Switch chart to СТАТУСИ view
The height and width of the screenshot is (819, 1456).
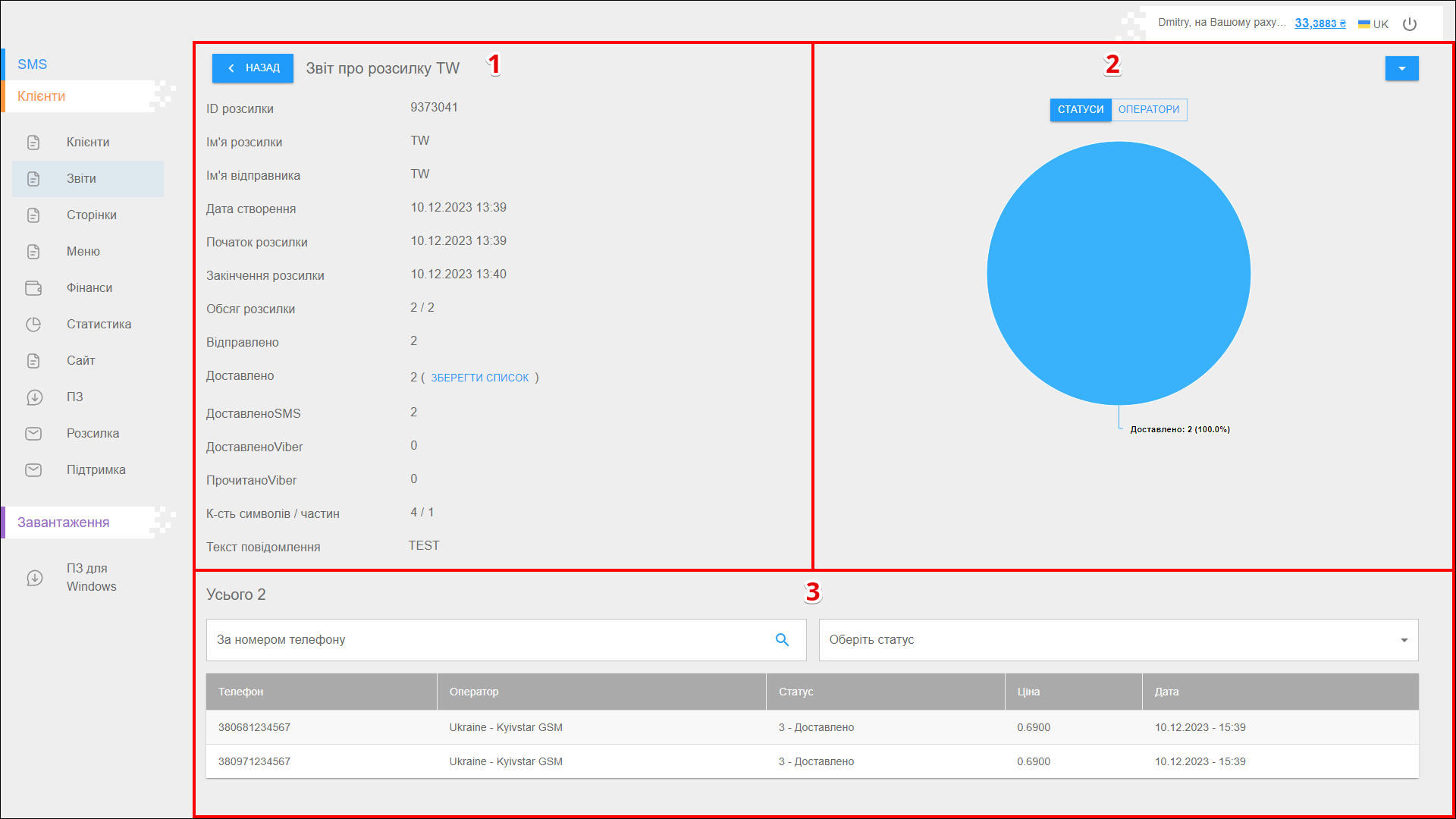pos(1080,110)
